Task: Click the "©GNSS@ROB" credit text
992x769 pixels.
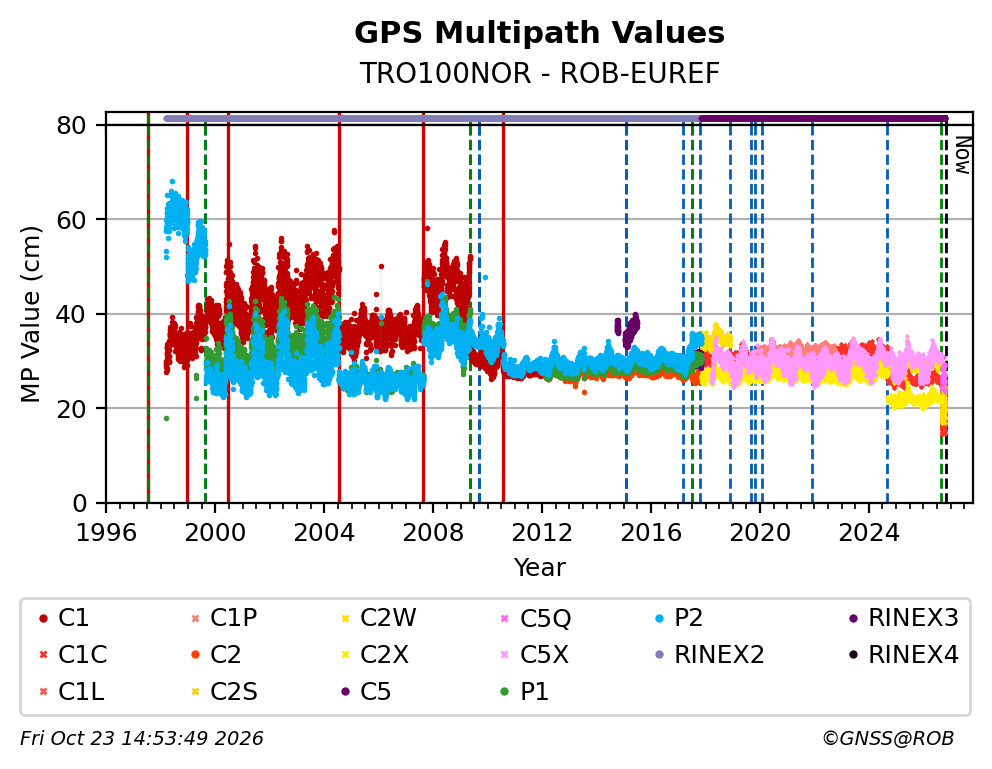Action: tap(888, 738)
